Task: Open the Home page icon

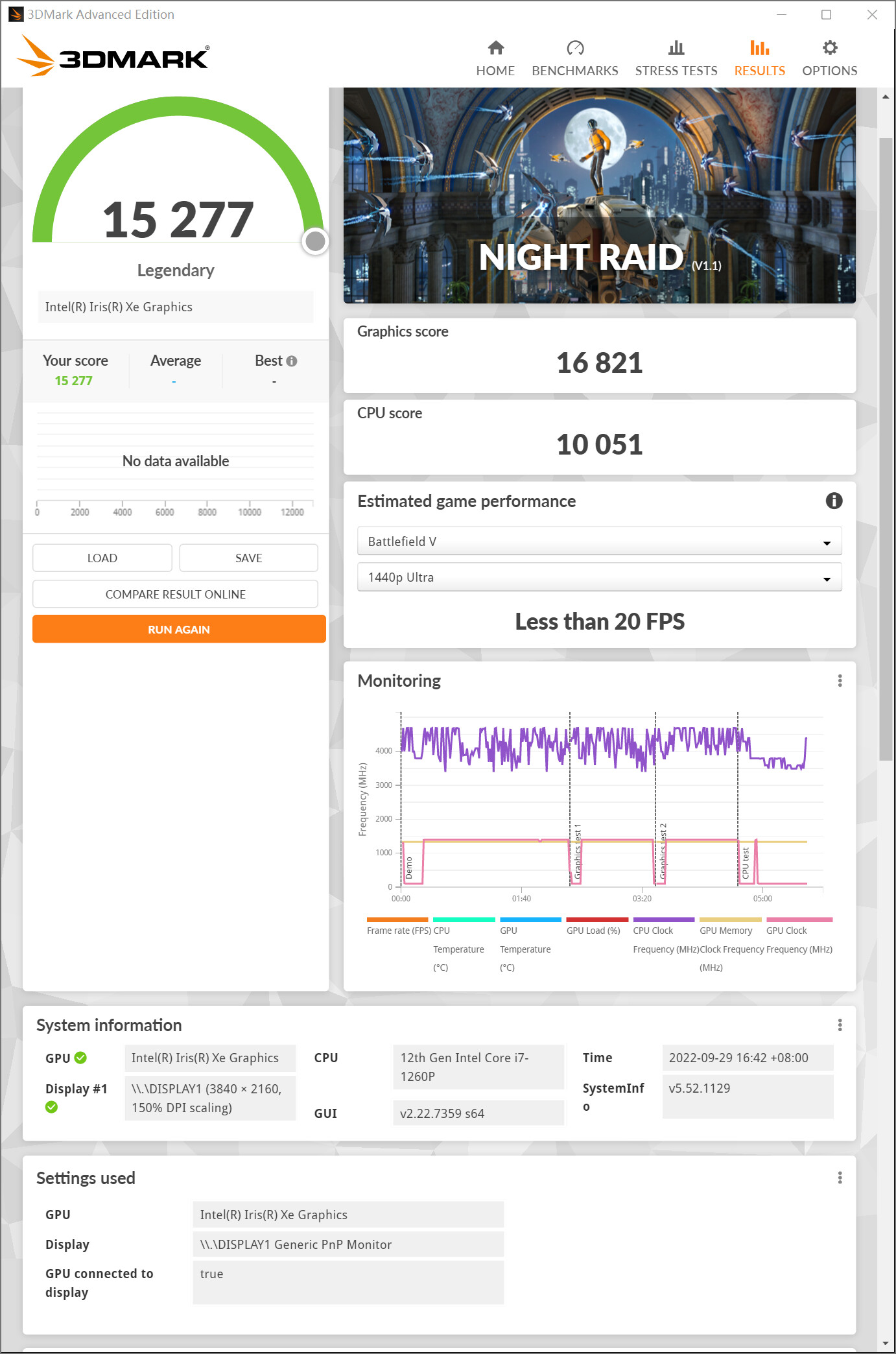Action: click(x=495, y=48)
